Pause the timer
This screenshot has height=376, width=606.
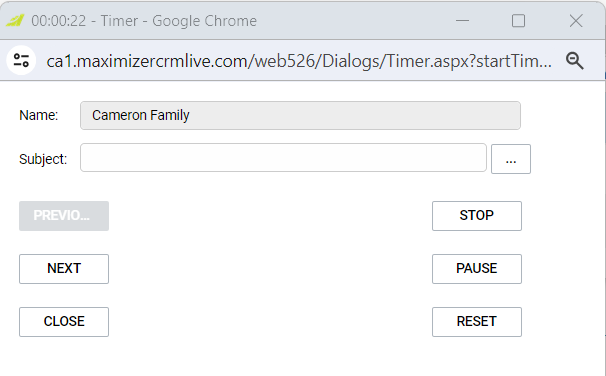(477, 269)
